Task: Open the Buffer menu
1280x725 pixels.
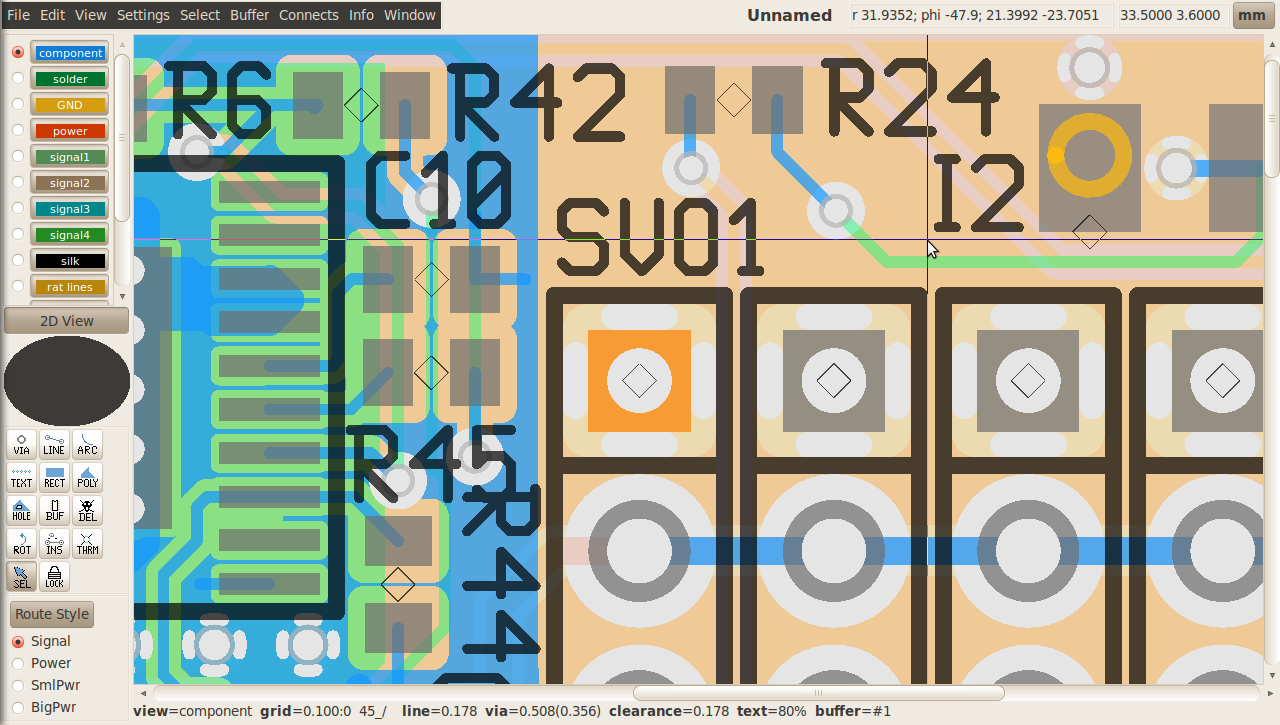Action: (x=249, y=15)
